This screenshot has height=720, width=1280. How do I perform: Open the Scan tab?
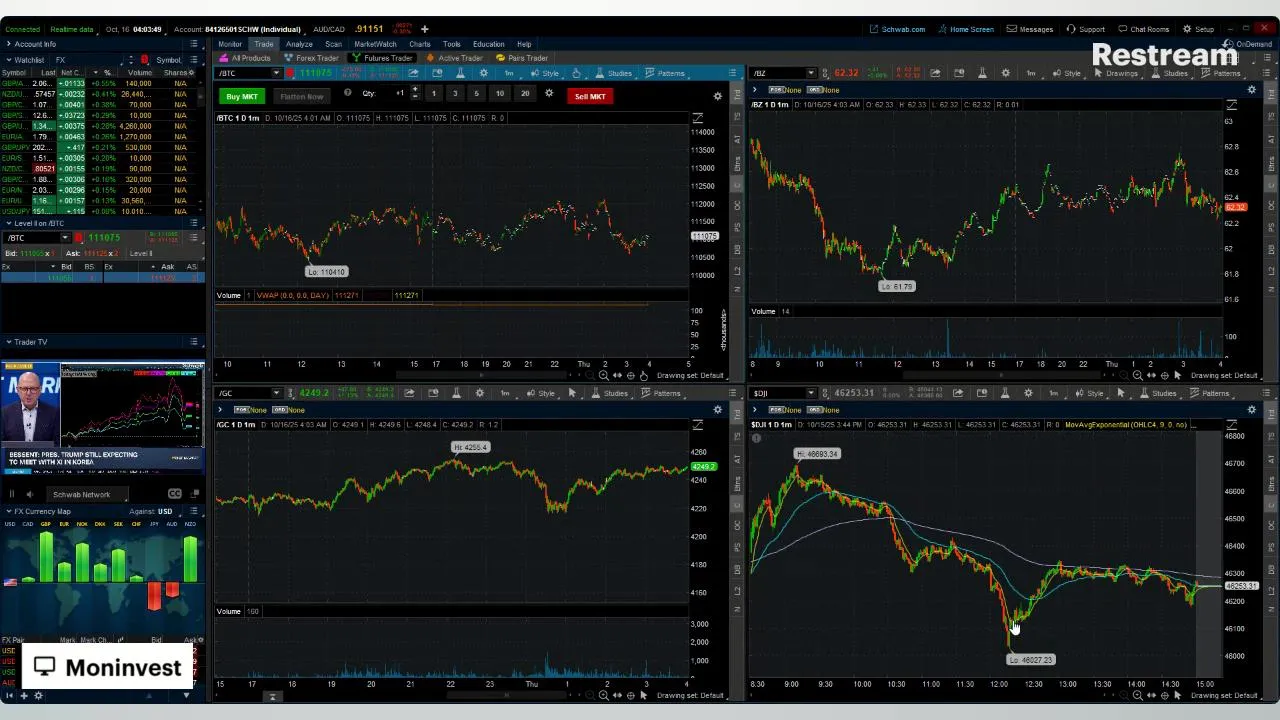(x=333, y=44)
